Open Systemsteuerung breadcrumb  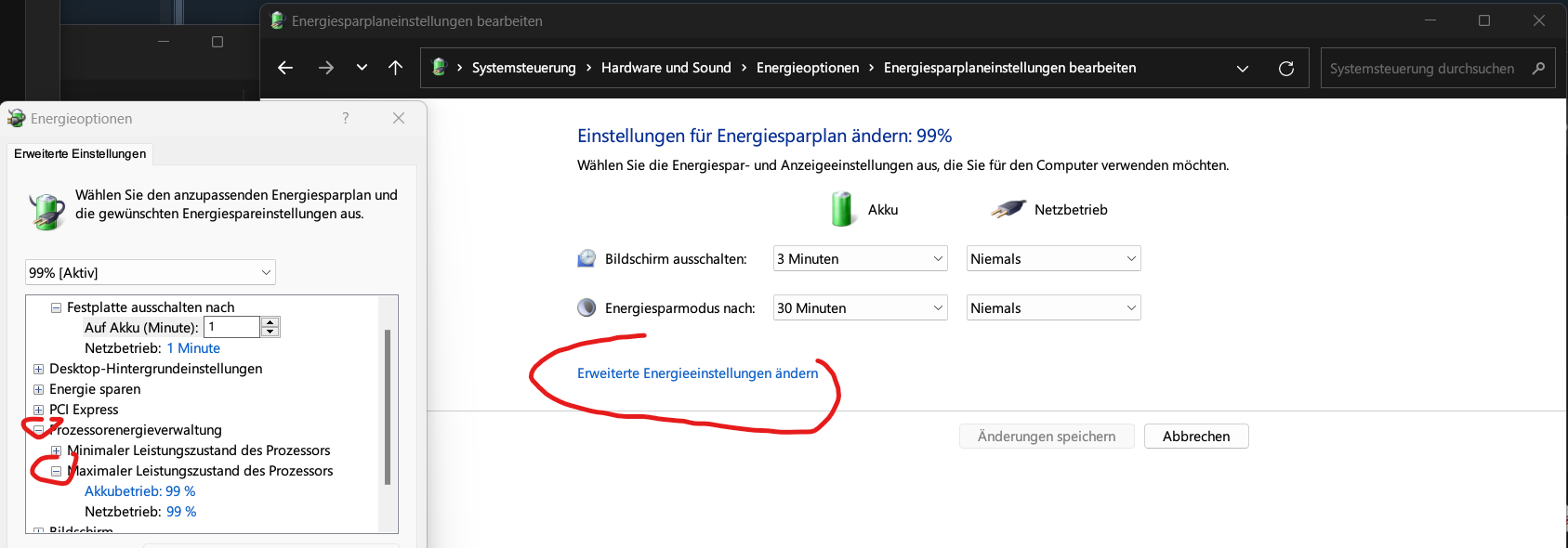[x=524, y=68]
